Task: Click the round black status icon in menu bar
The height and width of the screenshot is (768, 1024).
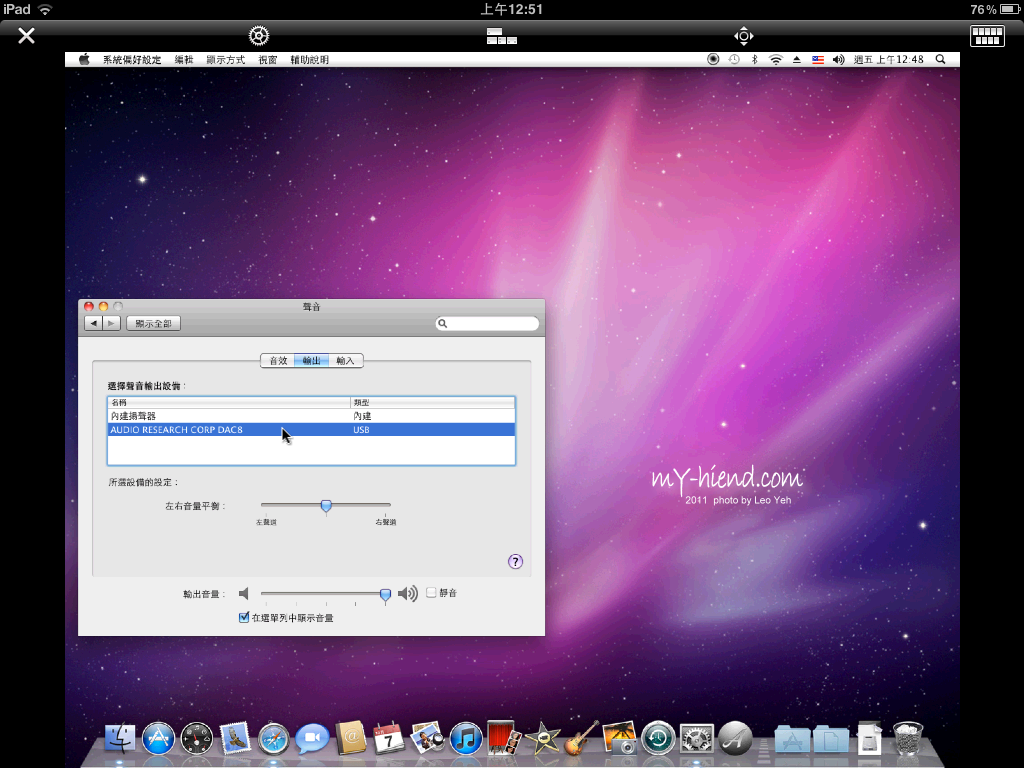Action: point(713,59)
